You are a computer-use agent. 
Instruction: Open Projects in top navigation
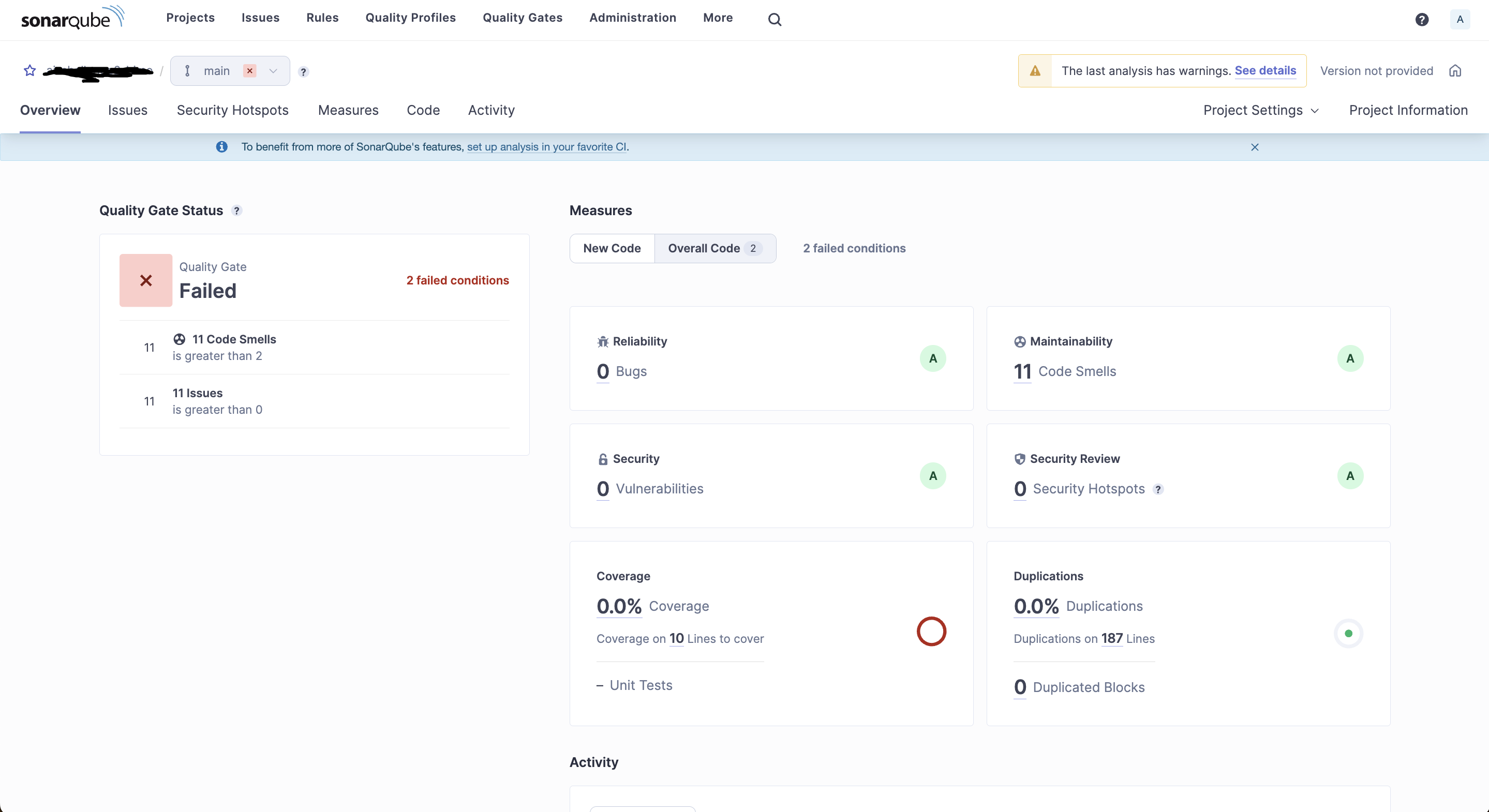coord(190,18)
